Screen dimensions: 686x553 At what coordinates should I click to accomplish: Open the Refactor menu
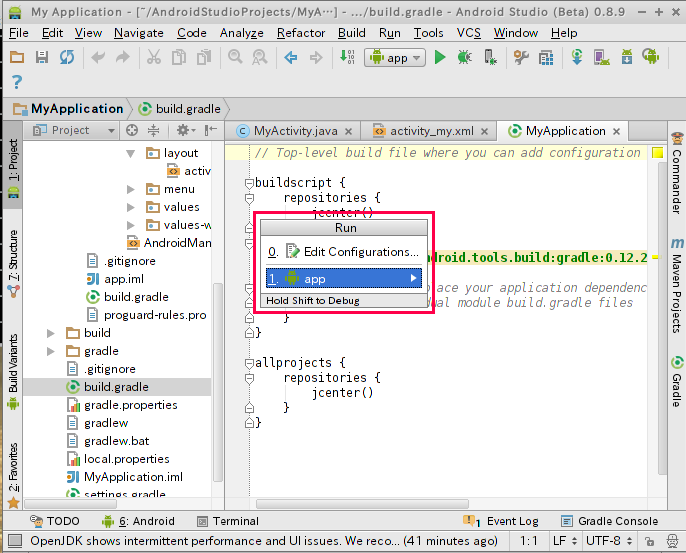point(301,33)
